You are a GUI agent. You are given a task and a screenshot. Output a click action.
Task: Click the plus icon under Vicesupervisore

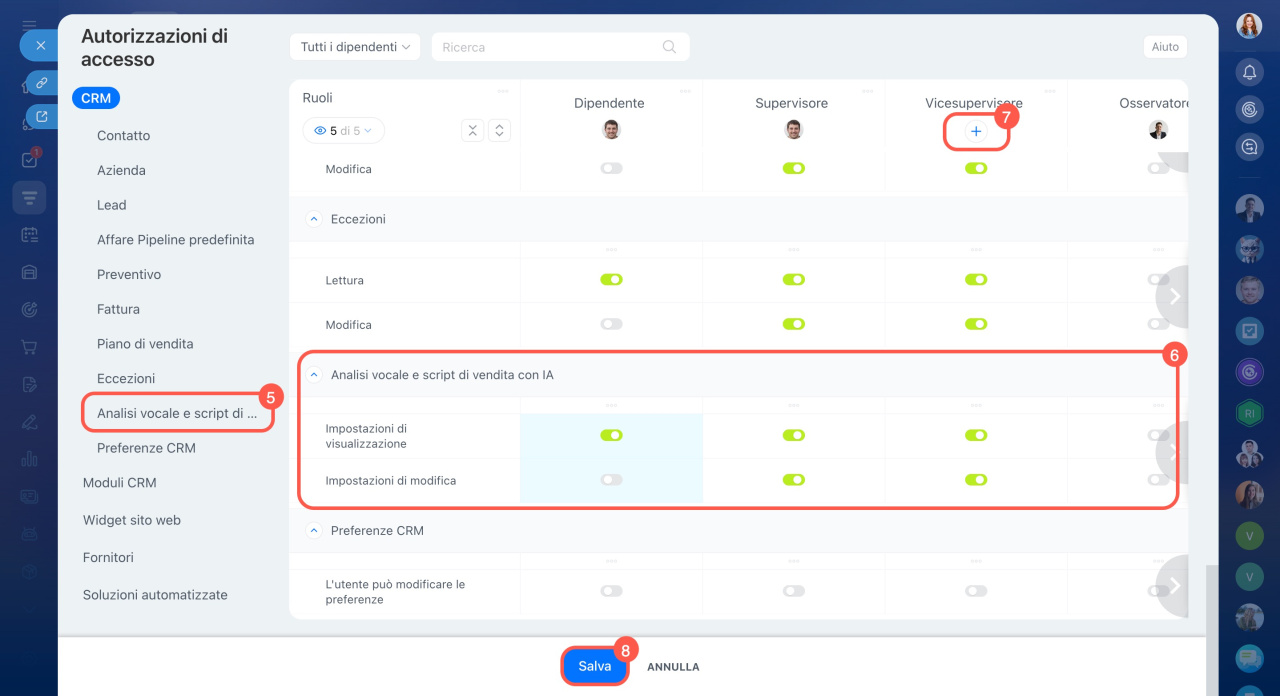pos(976,131)
